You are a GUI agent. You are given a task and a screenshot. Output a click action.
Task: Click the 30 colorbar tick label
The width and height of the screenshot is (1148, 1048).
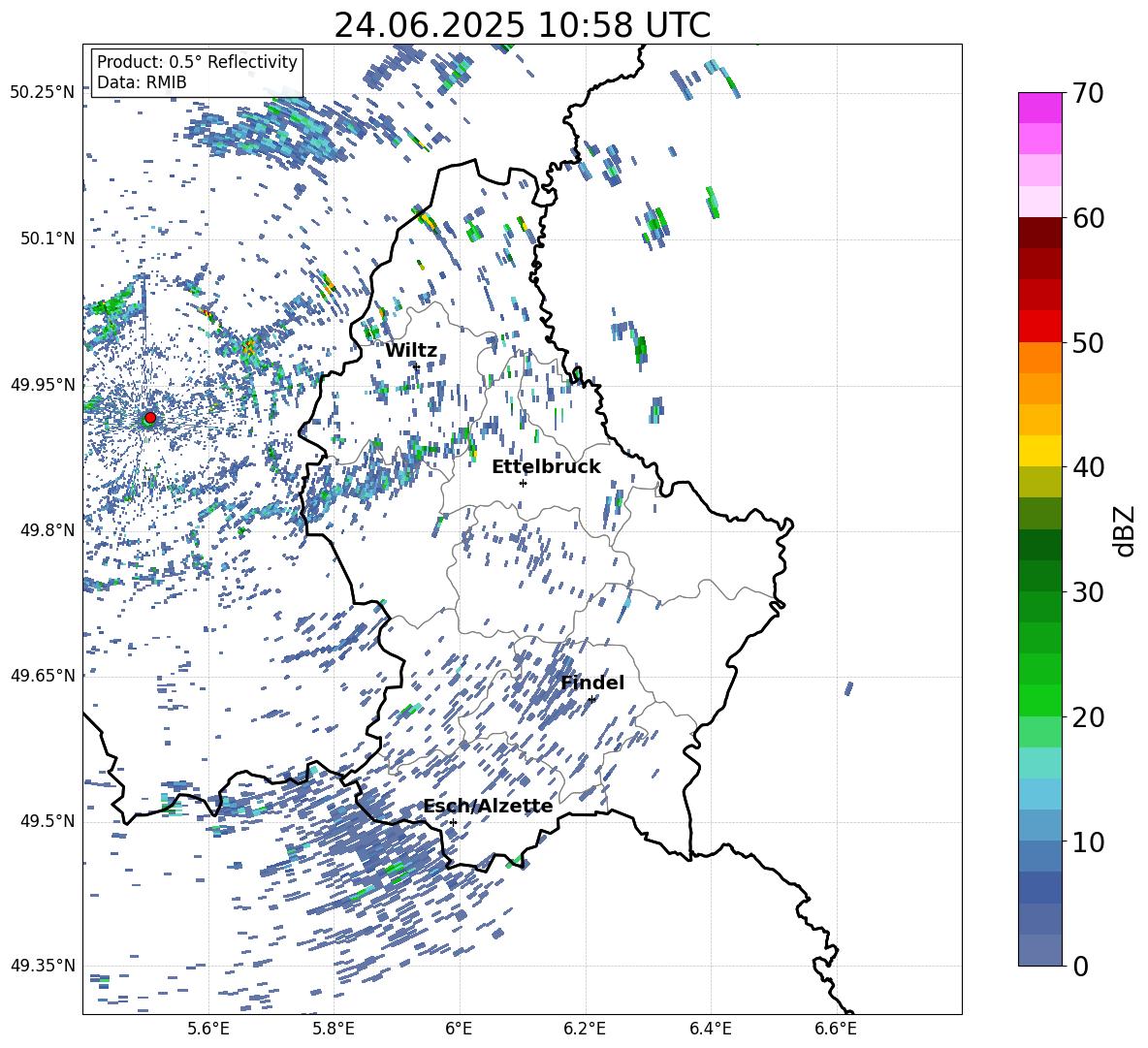(x=1088, y=592)
